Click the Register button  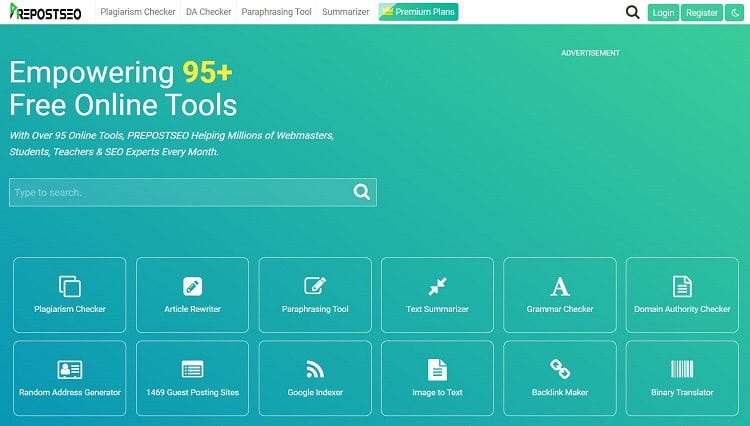(x=702, y=12)
